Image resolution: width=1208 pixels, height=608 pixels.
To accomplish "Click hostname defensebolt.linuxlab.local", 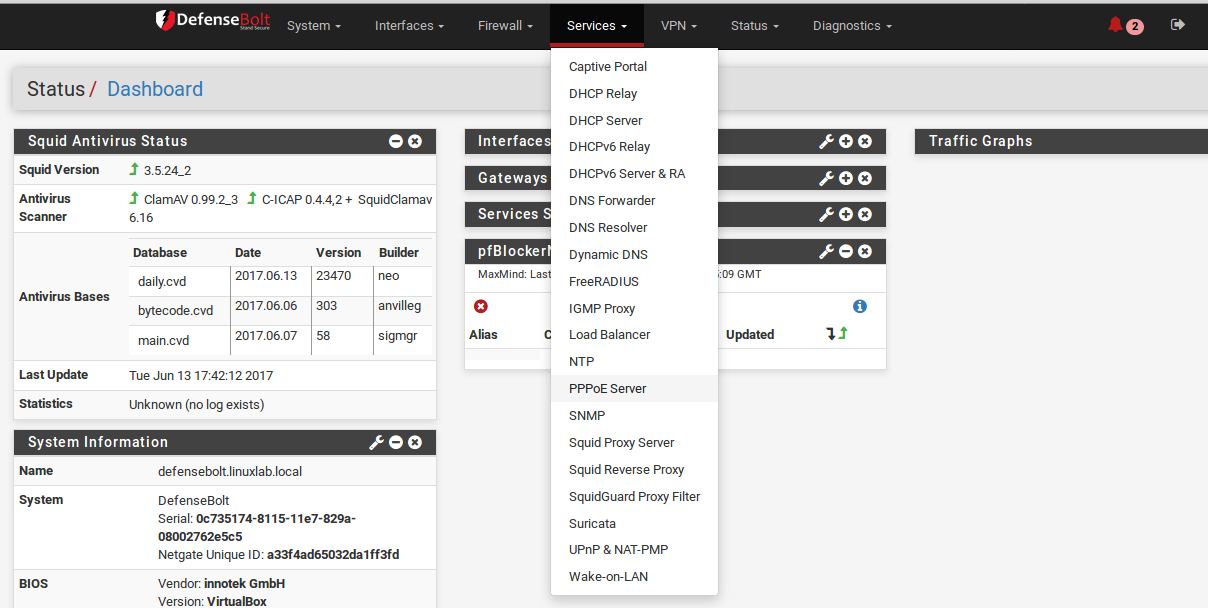I will [230, 471].
